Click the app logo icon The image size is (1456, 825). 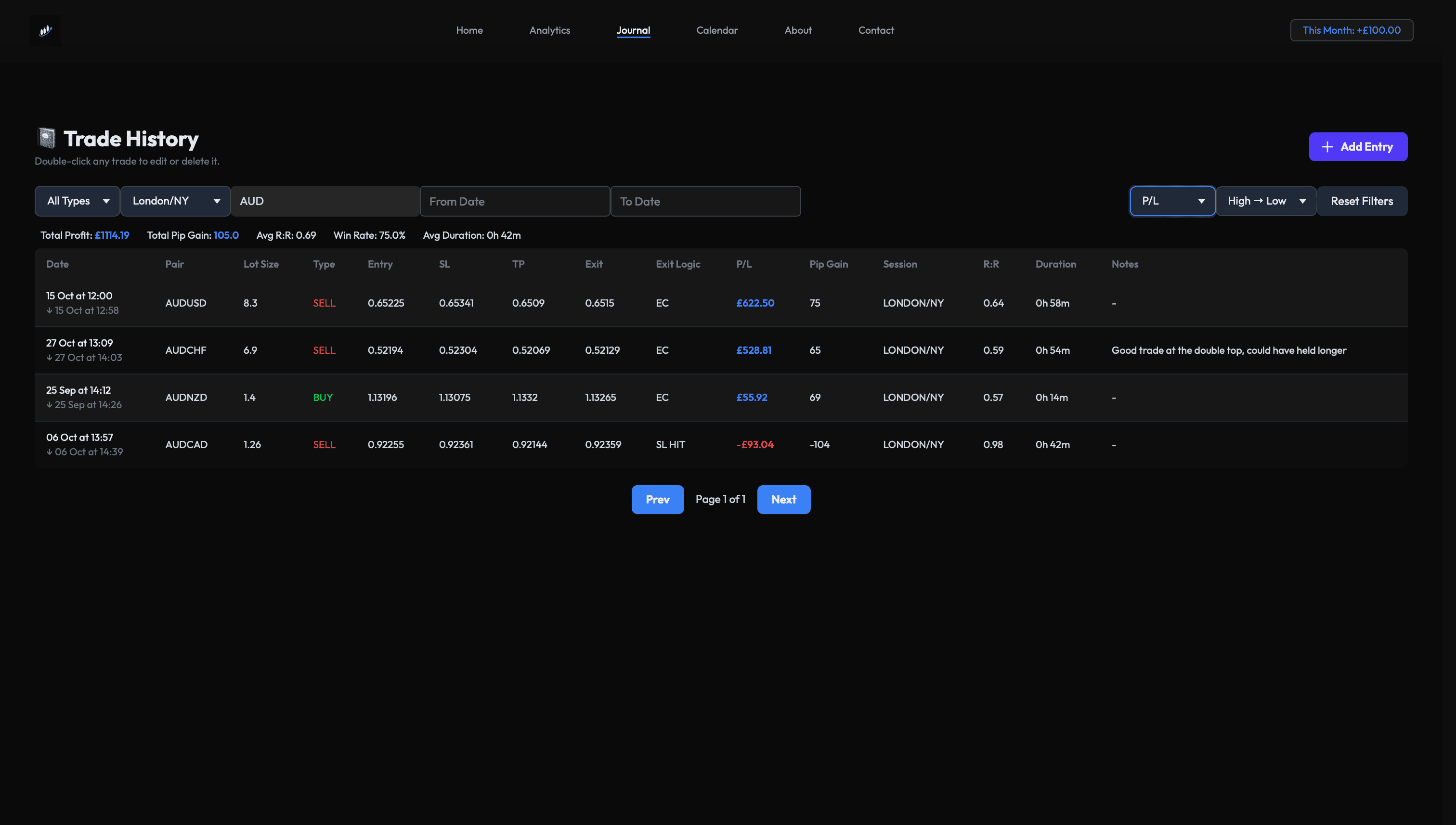[x=45, y=31]
